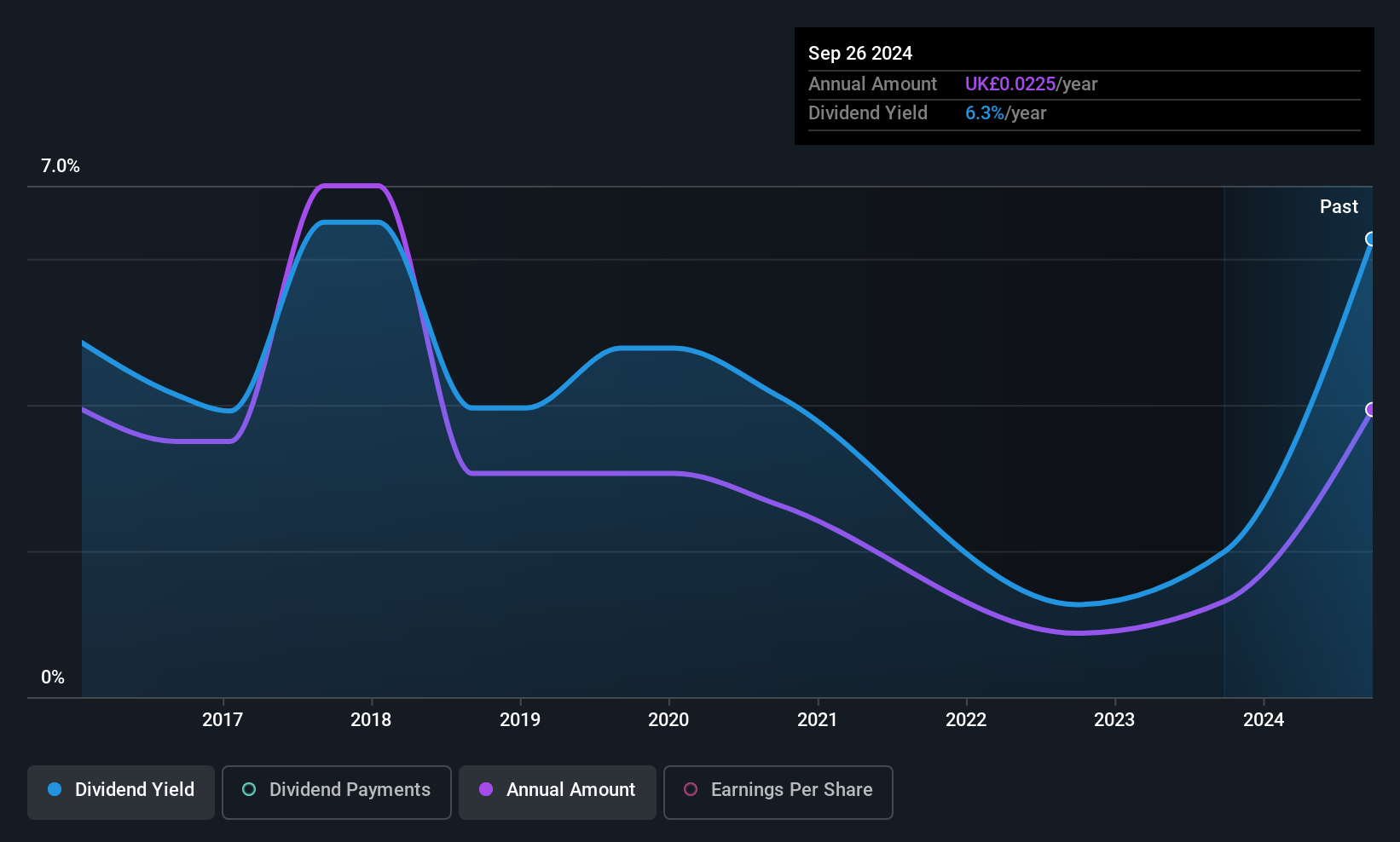Click the Past label in the chart
Screen dimensions: 1400x842
point(1339,207)
